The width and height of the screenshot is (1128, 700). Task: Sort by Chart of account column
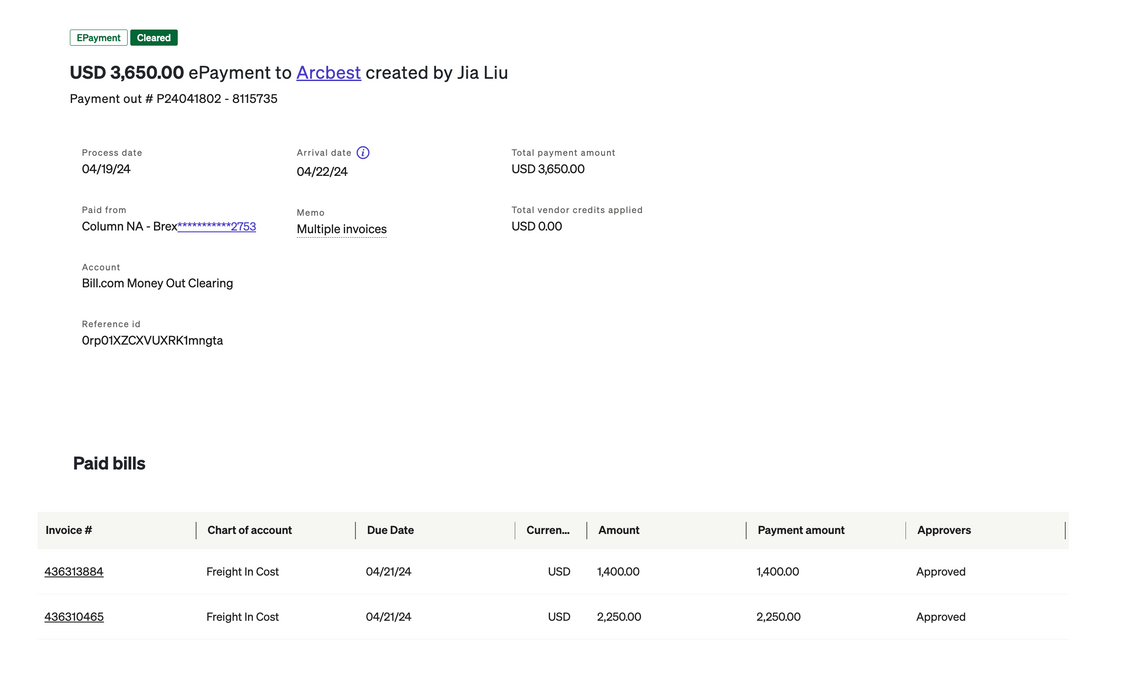pyautogui.click(x=250, y=530)
